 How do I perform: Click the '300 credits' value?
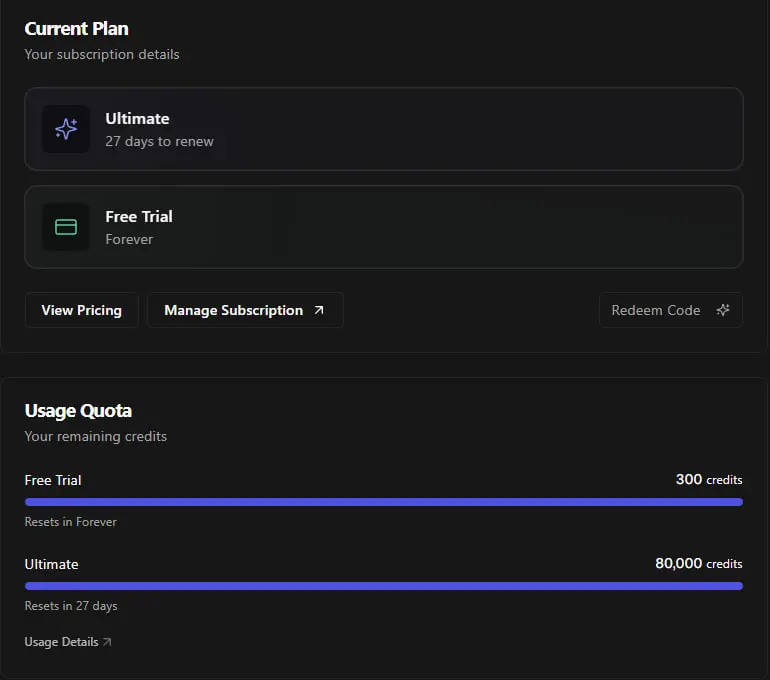coord(709,479)
